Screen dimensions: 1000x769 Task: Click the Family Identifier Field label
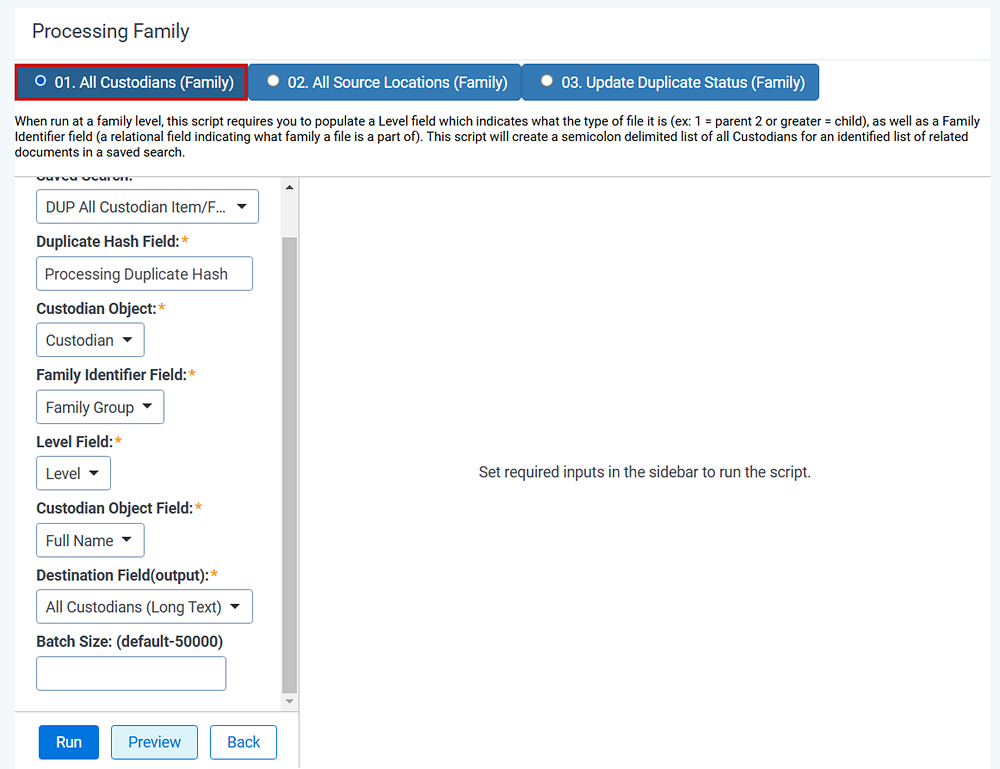(112, 375)
